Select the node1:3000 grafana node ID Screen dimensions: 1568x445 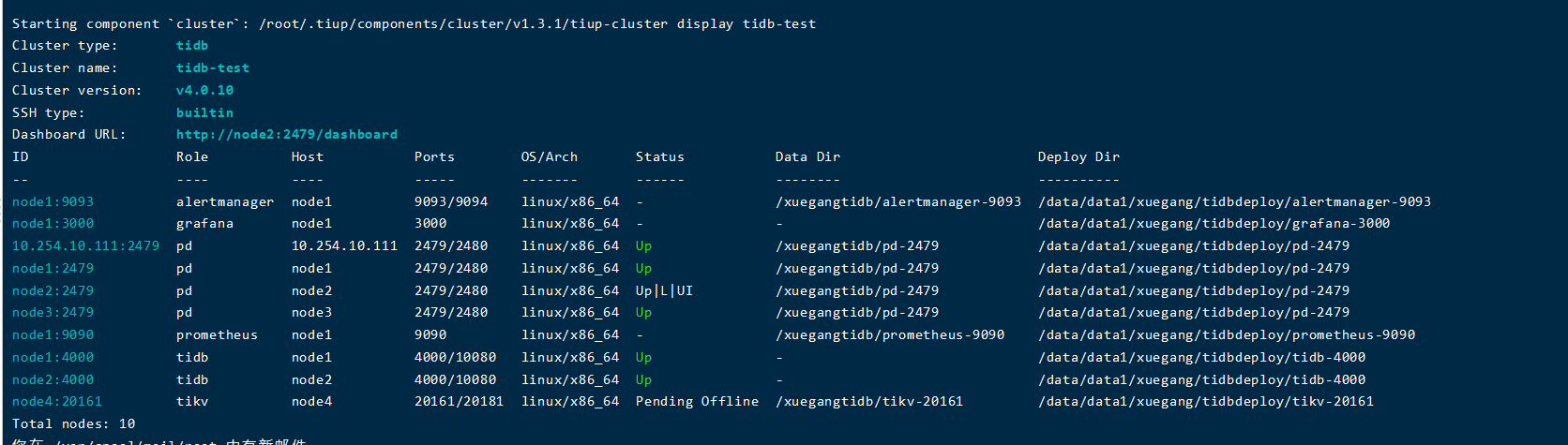[53, 224]
